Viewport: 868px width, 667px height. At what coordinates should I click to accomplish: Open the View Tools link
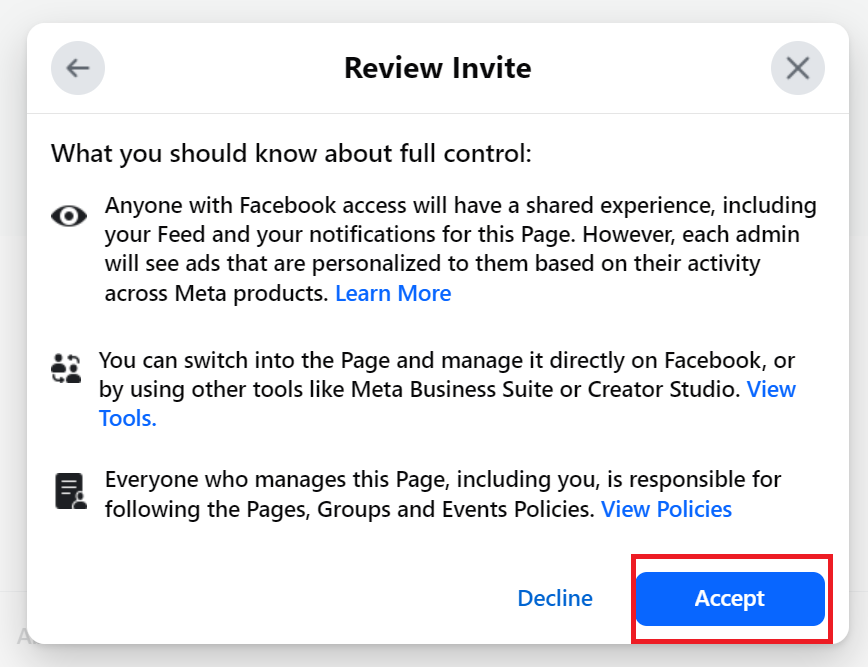447,404
